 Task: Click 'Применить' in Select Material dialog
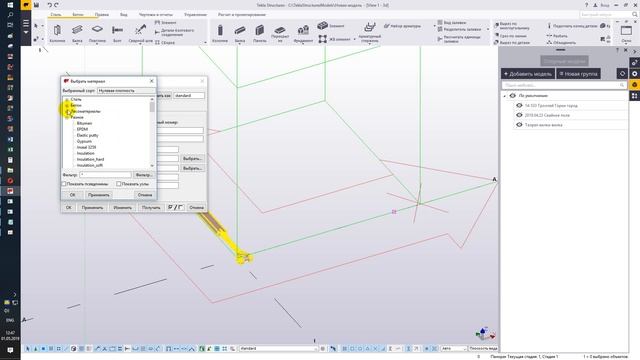tap(98, 195)
